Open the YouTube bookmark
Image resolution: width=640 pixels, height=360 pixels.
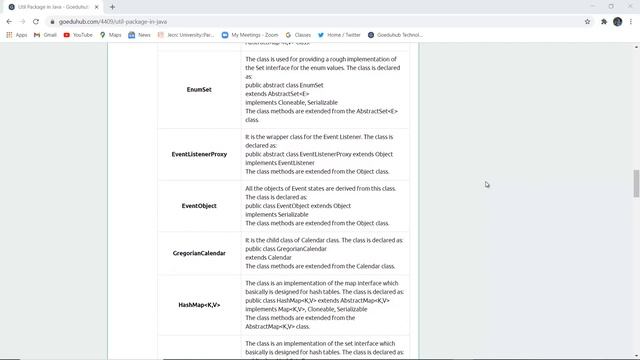tap(78, 35)
